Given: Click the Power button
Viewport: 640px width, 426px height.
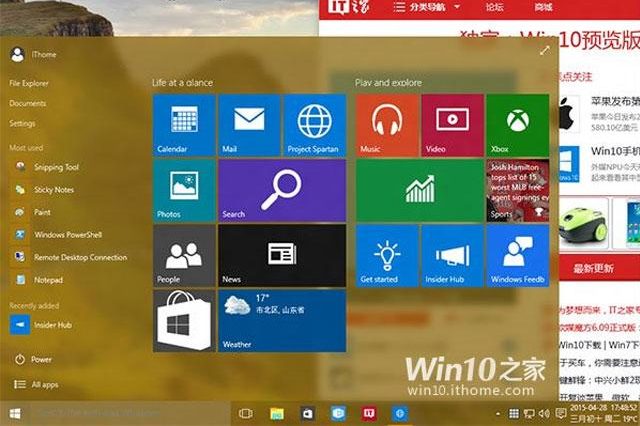Looking at the screenshot, I should pyautogui.click(x=33, y=359).
